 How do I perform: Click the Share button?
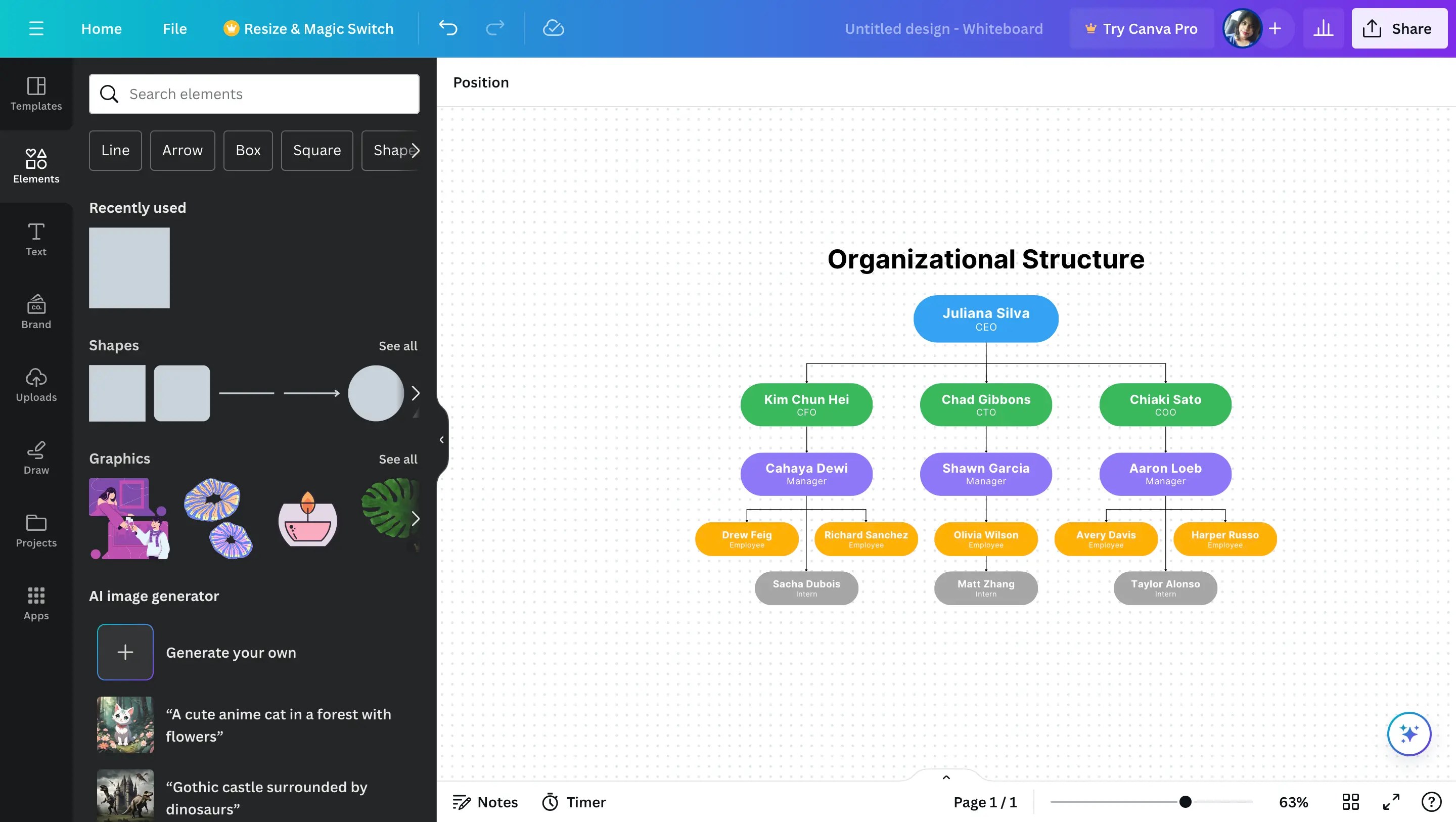pos(1398,28)
